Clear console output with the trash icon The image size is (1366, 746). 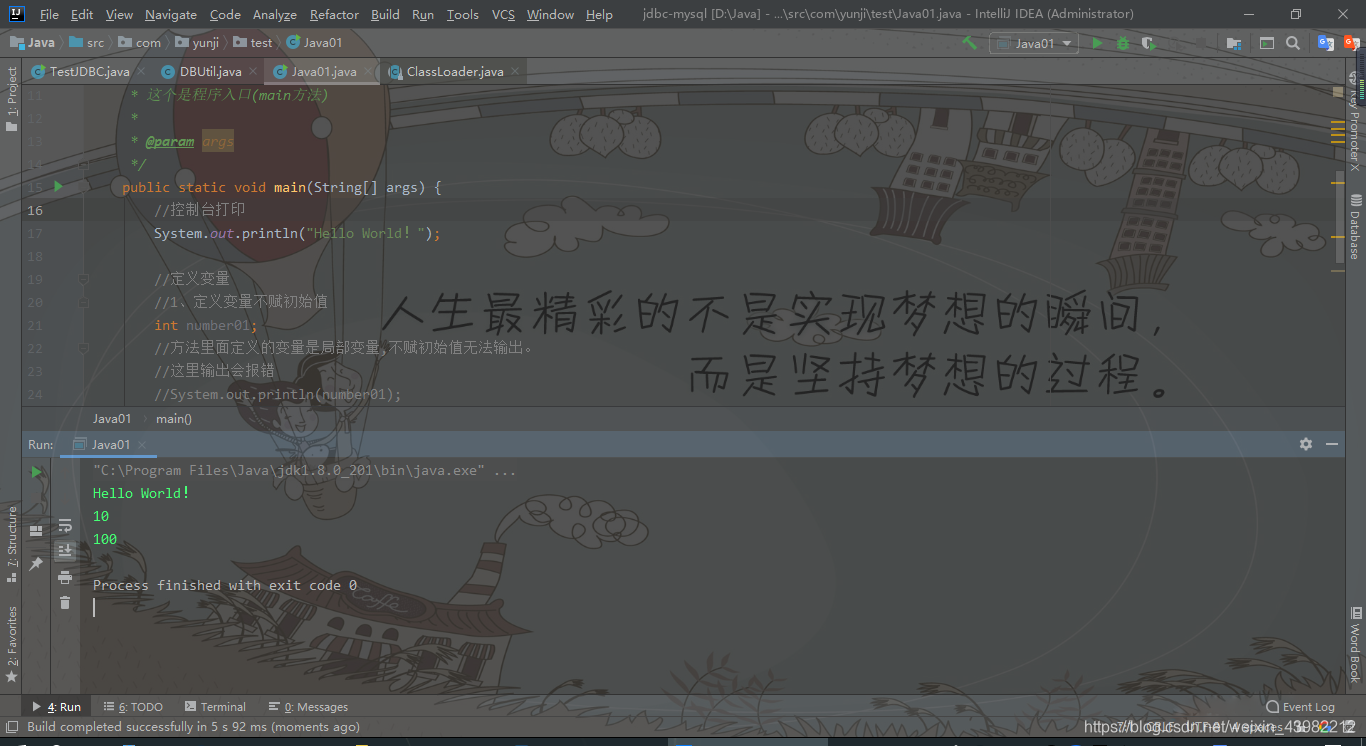pos(65,602)
